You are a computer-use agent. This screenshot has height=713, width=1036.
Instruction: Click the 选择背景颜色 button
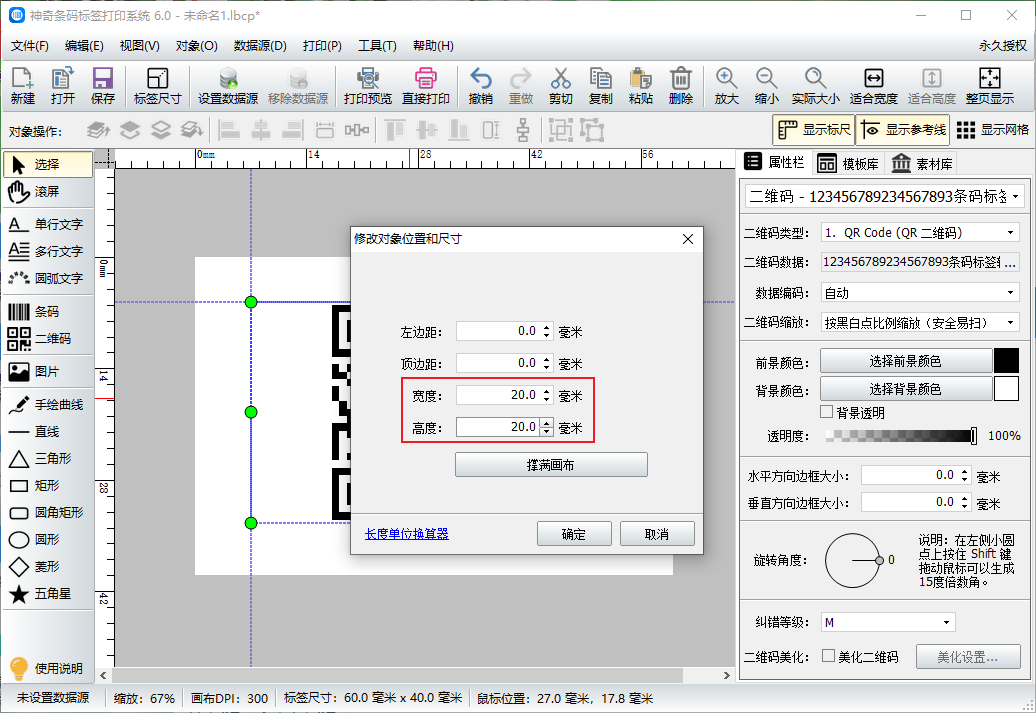pos(906,389)
